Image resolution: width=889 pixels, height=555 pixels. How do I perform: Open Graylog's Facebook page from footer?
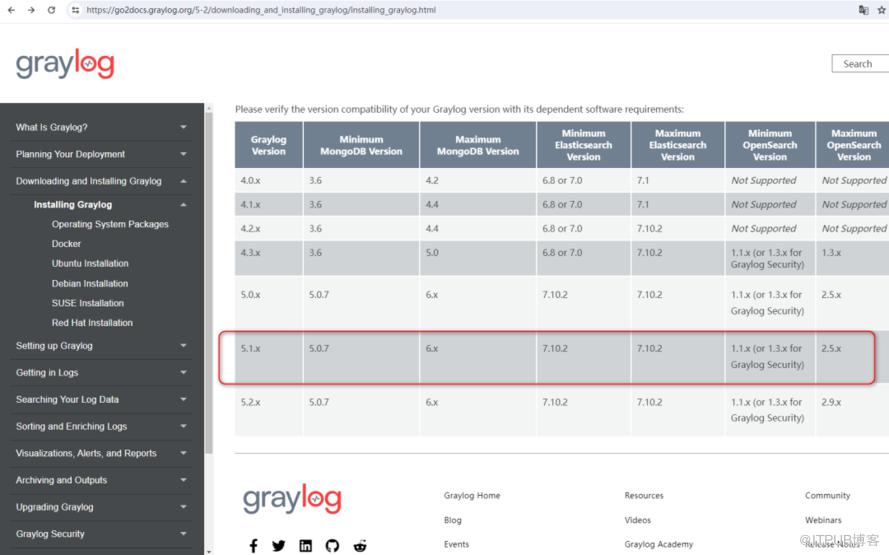253,545
